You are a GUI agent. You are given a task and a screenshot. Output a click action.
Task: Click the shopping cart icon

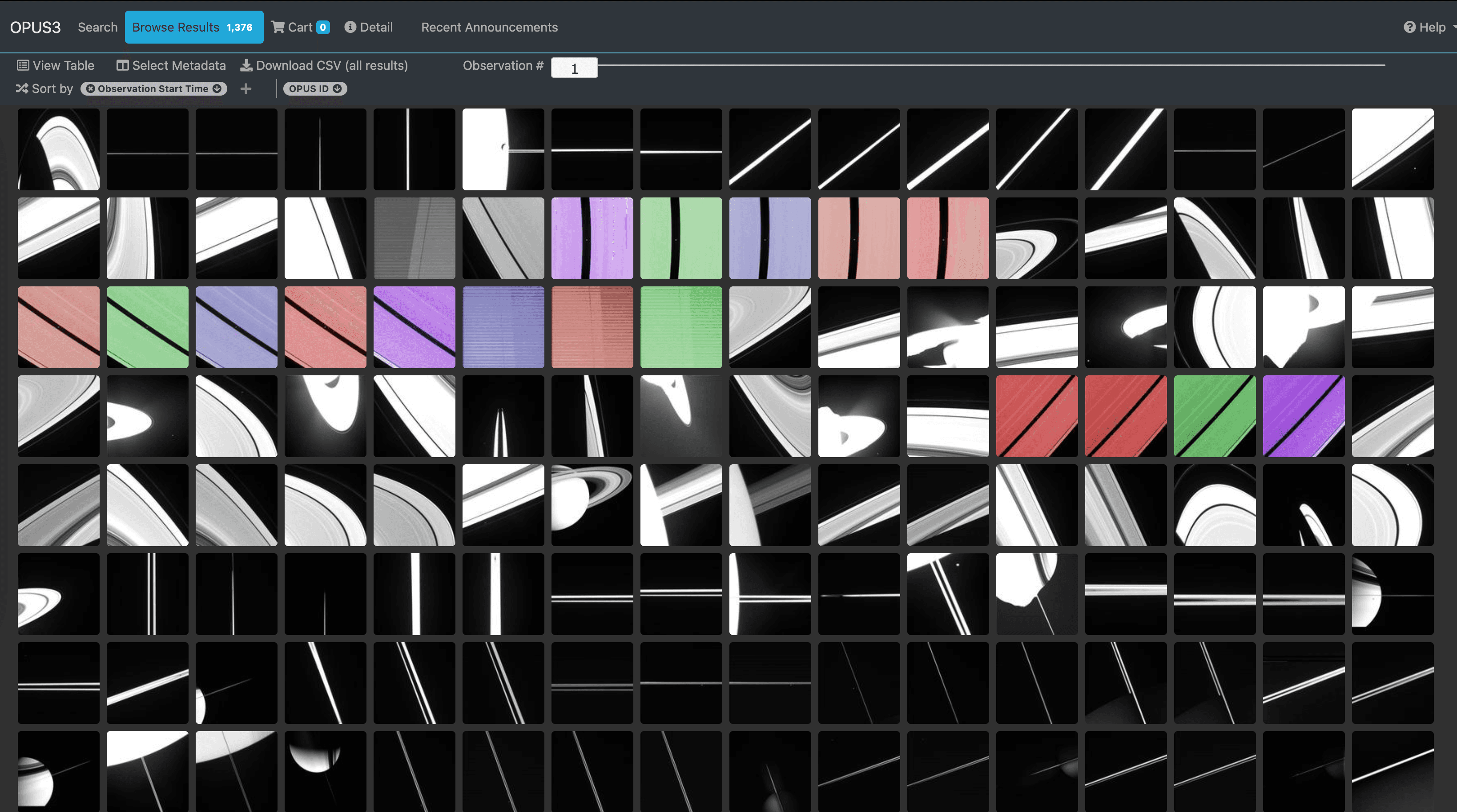(x=278, y=27)
